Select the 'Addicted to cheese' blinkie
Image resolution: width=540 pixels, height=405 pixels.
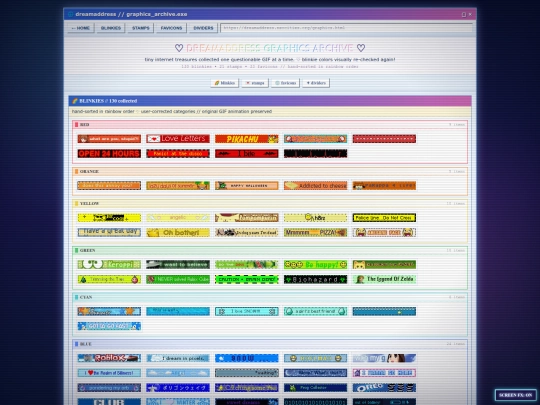coord(315,186)
